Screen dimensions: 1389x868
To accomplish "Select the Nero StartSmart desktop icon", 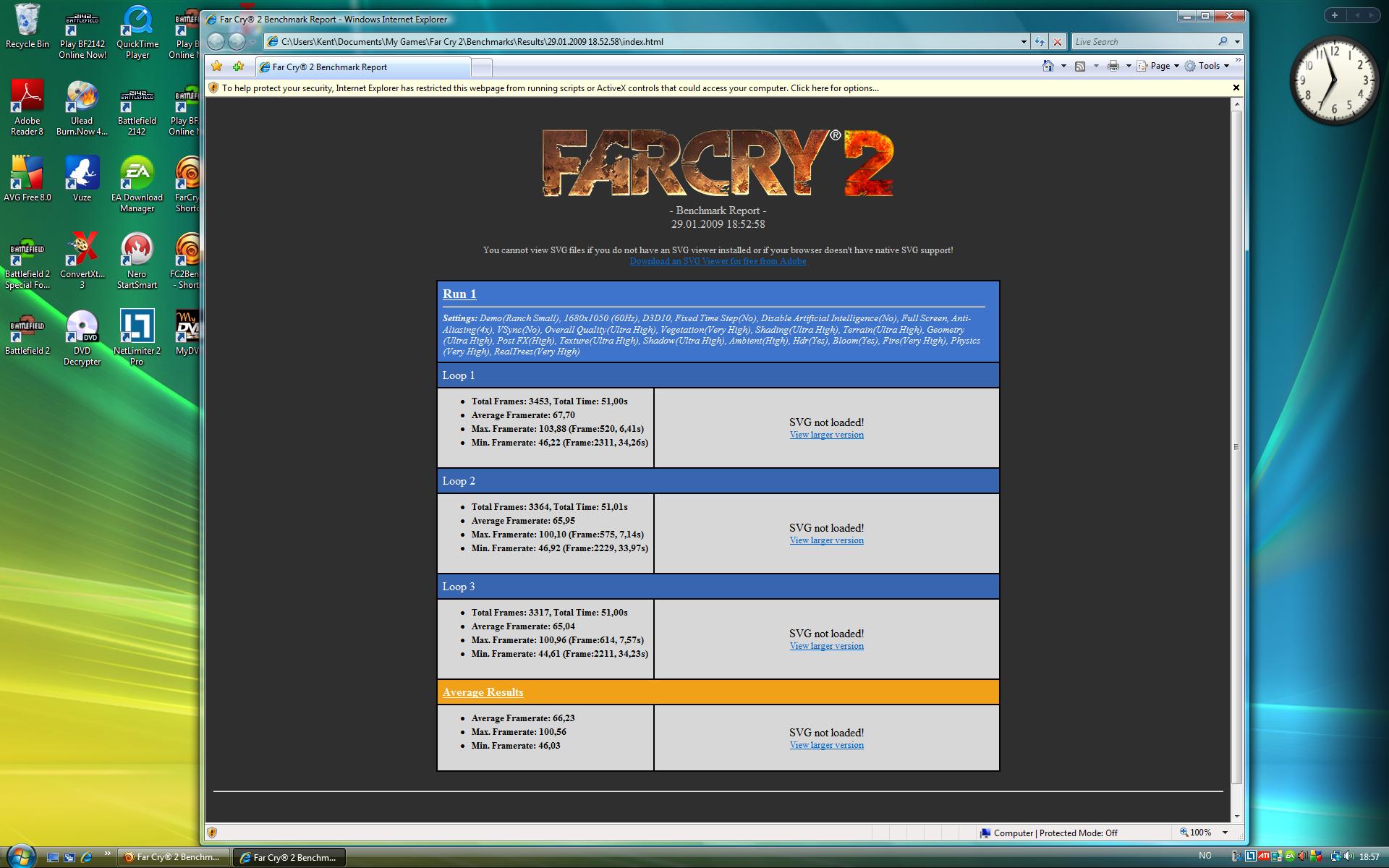I will pyautogui.click(x=137, y=260).
